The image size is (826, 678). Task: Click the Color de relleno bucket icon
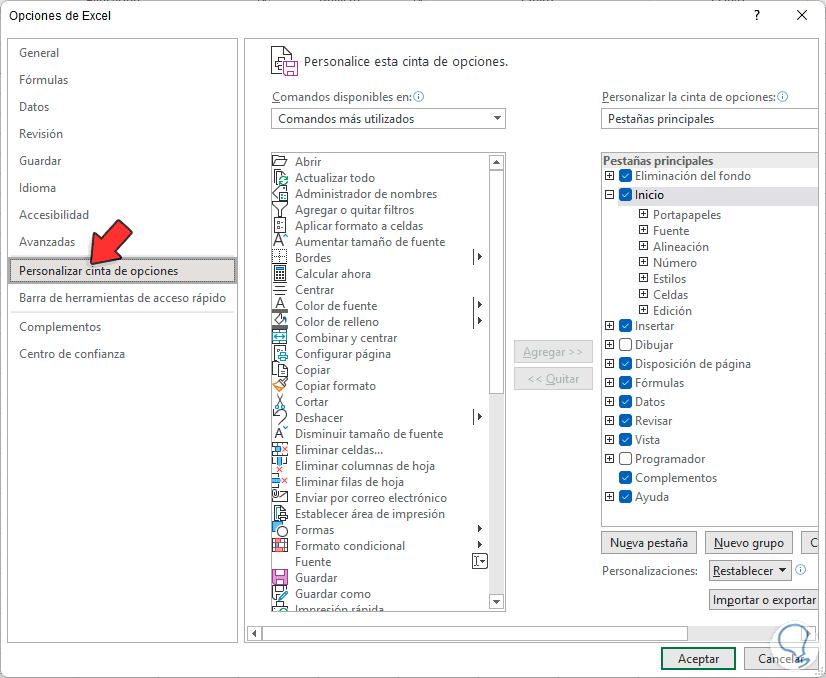coord(280,321)
